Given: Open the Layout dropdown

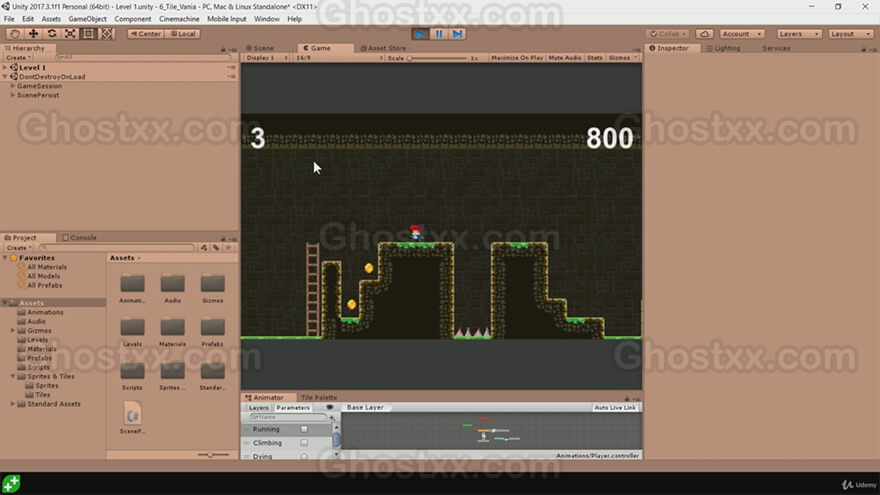Looking at the screenshot, I should (x=851, y=34).
